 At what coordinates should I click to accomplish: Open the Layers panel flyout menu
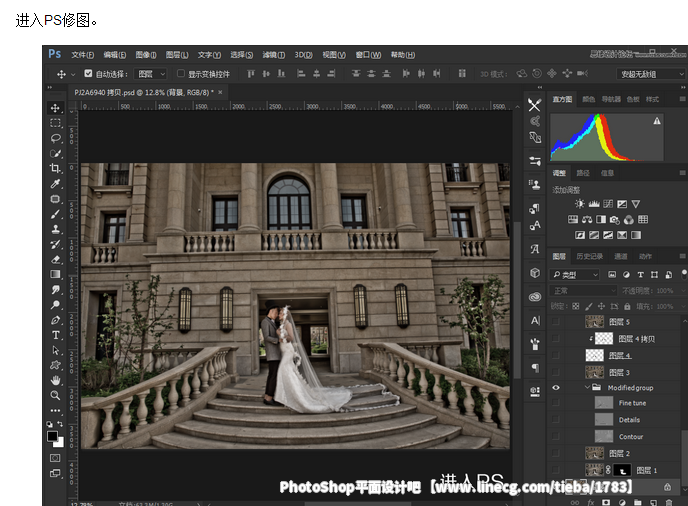(x=682, y=256)
